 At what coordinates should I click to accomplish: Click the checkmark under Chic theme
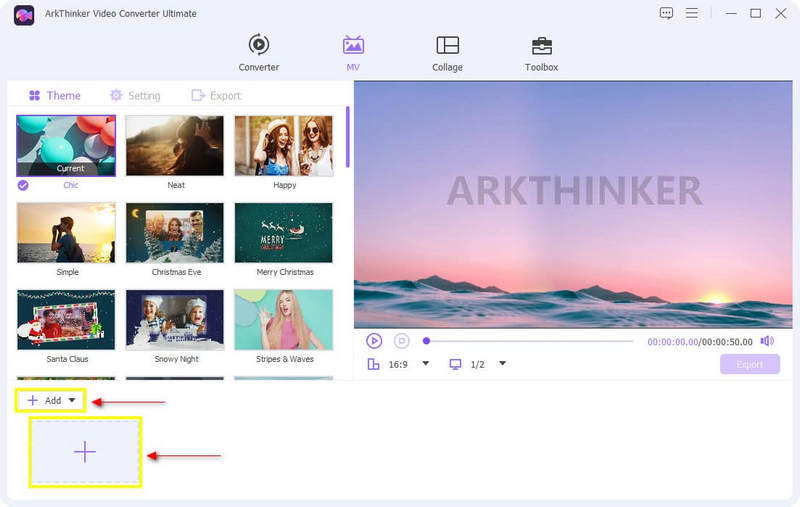tap(23, 185)
